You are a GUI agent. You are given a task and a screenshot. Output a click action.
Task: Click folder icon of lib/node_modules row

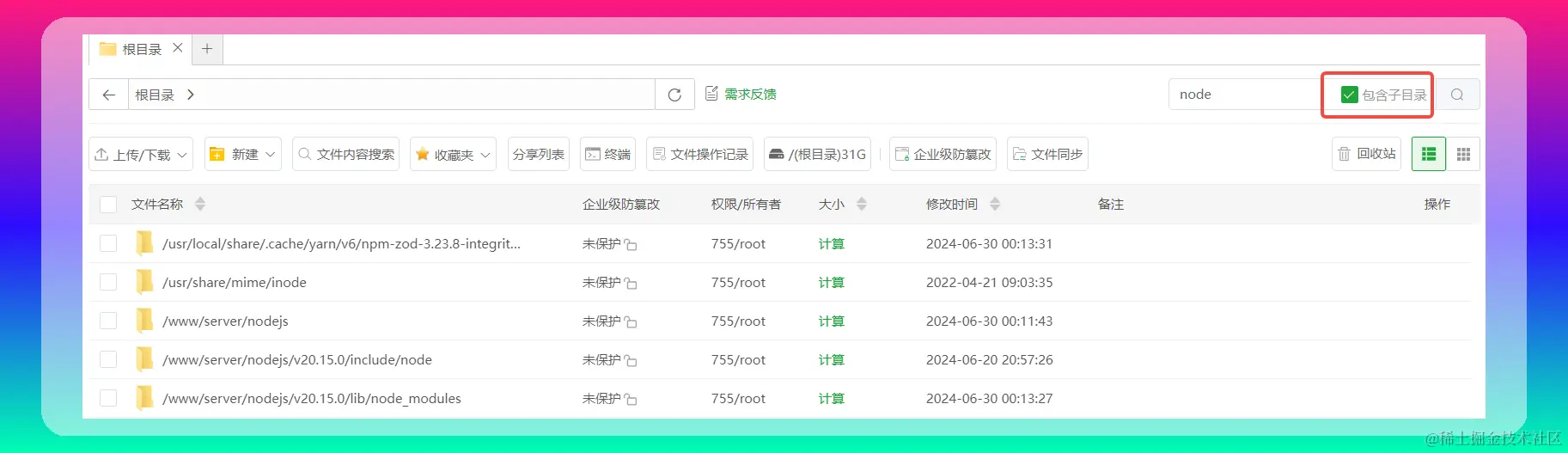[144, 398]
